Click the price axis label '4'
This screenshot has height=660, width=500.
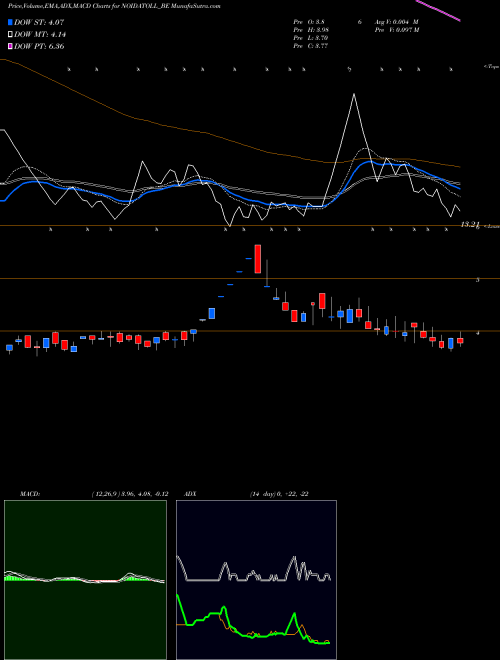[x=477, y=333]
